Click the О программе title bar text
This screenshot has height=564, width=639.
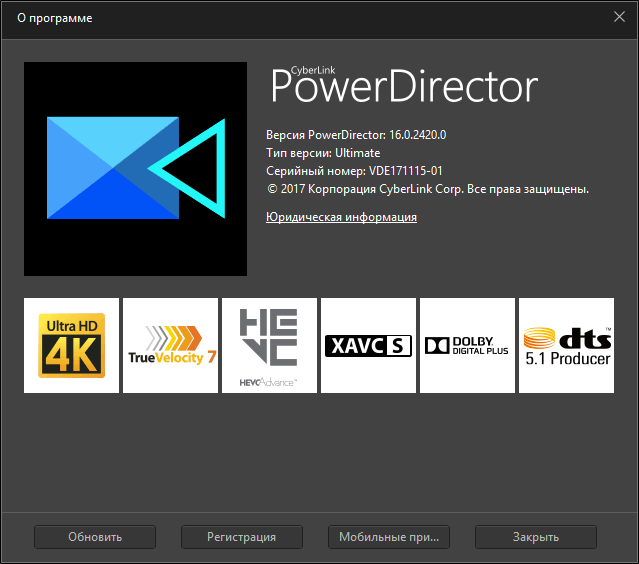click(x=55, y=18)
